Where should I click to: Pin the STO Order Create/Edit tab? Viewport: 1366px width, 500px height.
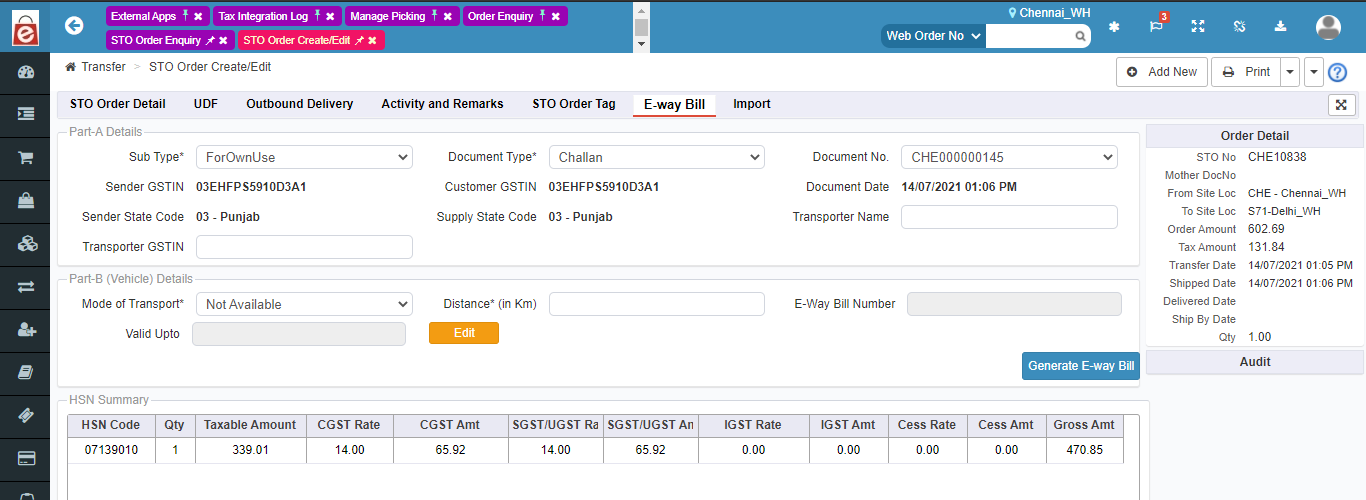click(359, 40)
